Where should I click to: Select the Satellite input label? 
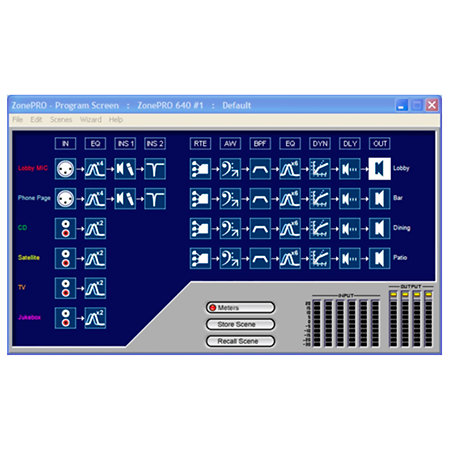pos(29,257)
